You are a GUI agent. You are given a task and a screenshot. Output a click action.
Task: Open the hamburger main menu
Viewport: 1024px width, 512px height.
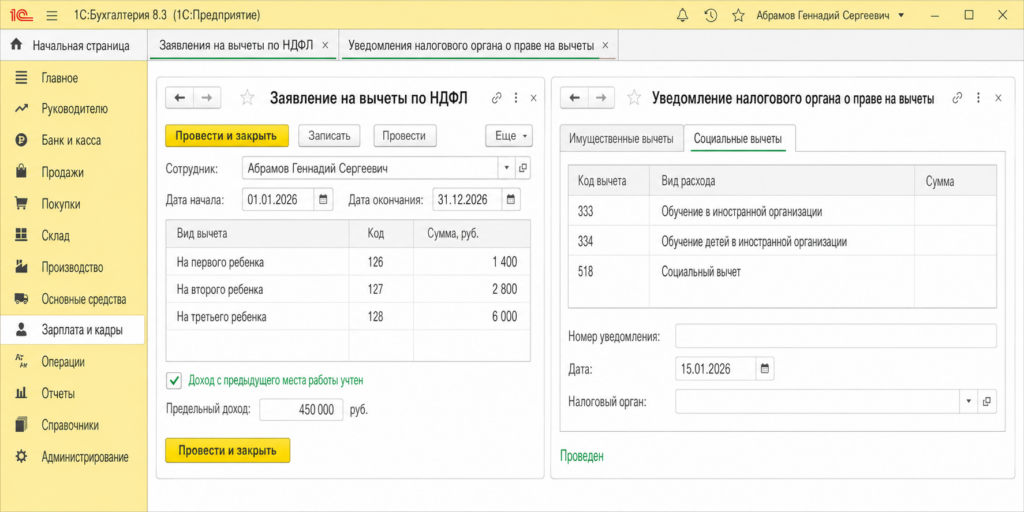point(52,14)
